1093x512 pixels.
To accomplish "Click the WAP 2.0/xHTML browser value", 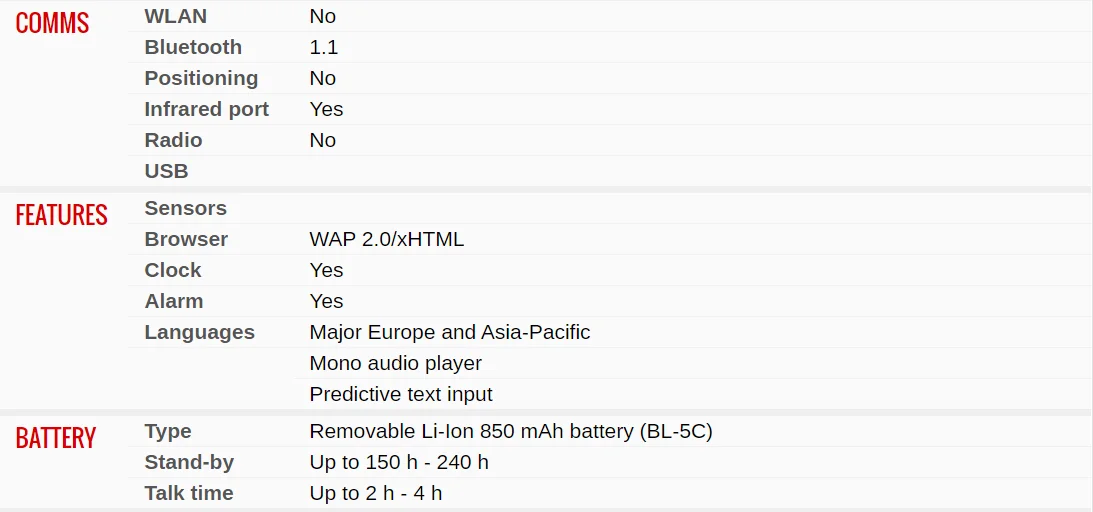I will click(x=386, y=239).
